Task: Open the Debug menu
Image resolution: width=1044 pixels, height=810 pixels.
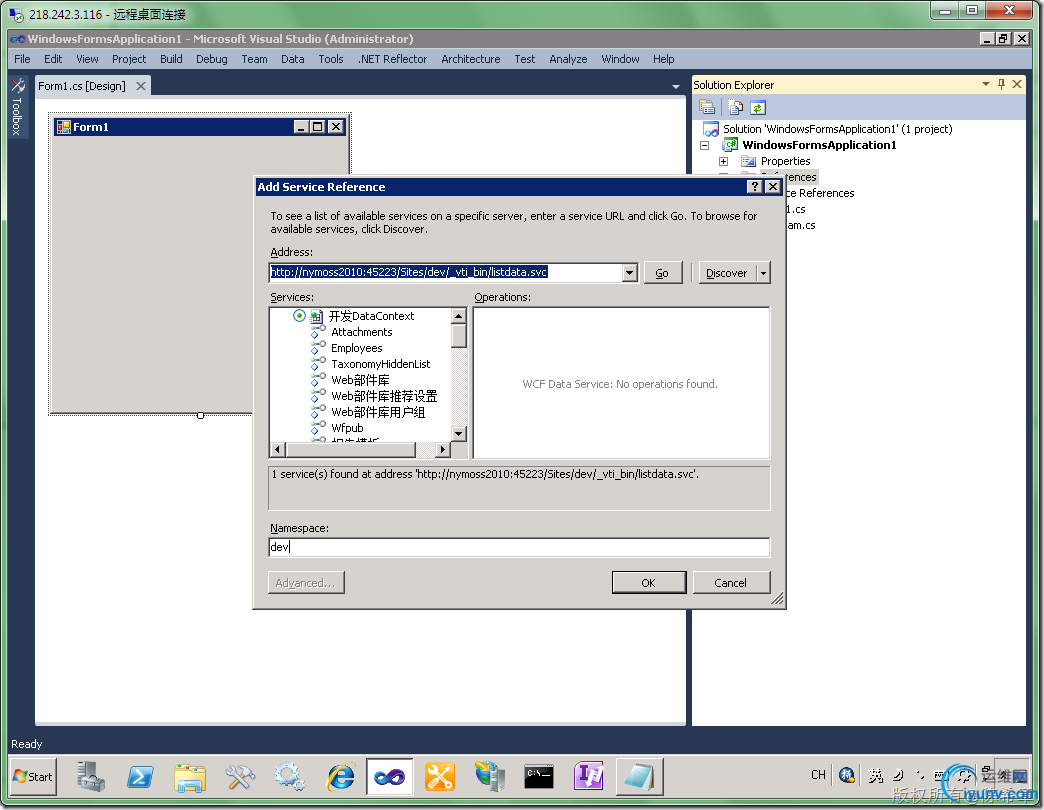Action: [x=212, y=59]
